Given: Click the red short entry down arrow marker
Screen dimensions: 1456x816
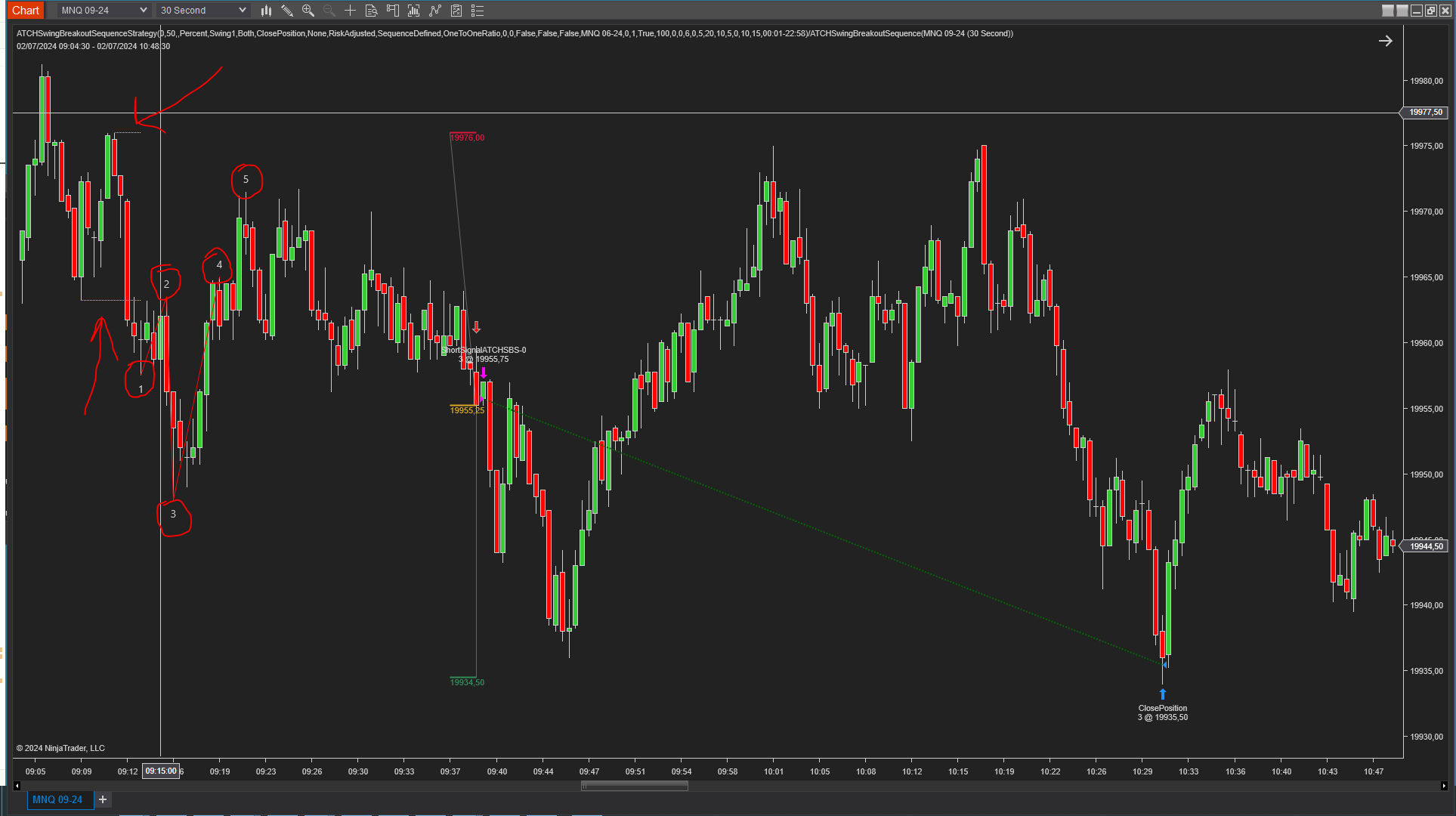Looking at the screenshot, I should click(477, 327).
